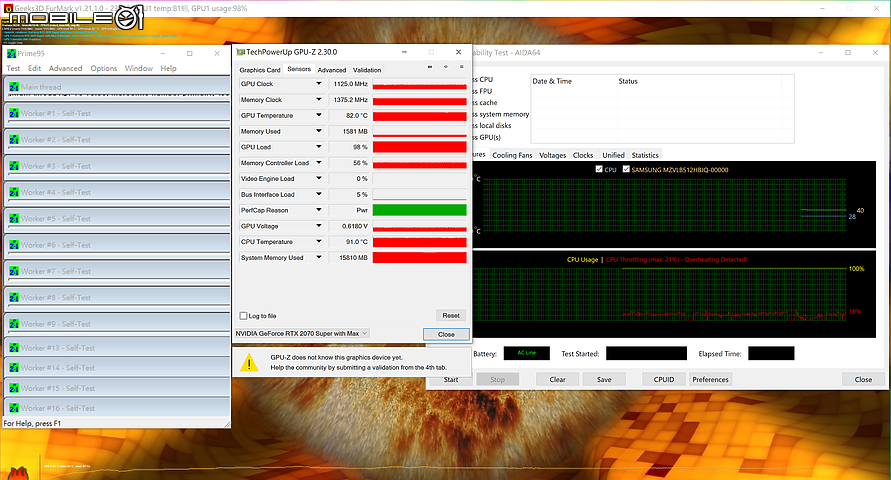The image size is (891, 480).
Task: Click the Worker #16 Self-Test window icon
Action: [x=14, y=408]
